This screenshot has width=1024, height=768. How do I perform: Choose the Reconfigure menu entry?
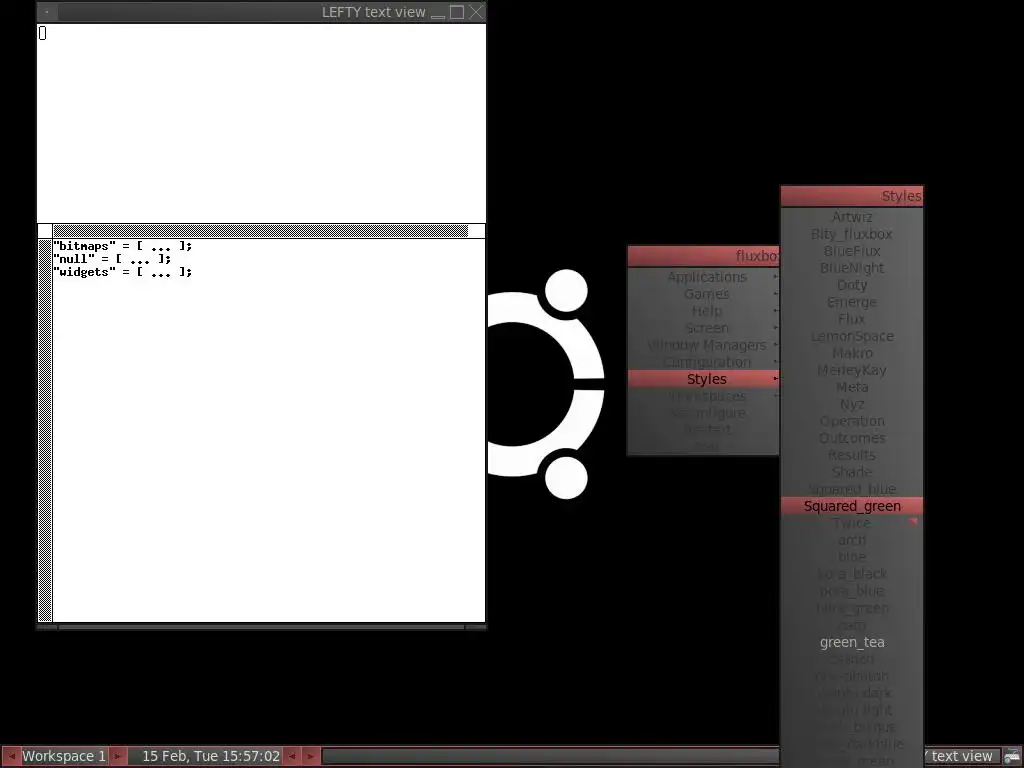[703, 413]
